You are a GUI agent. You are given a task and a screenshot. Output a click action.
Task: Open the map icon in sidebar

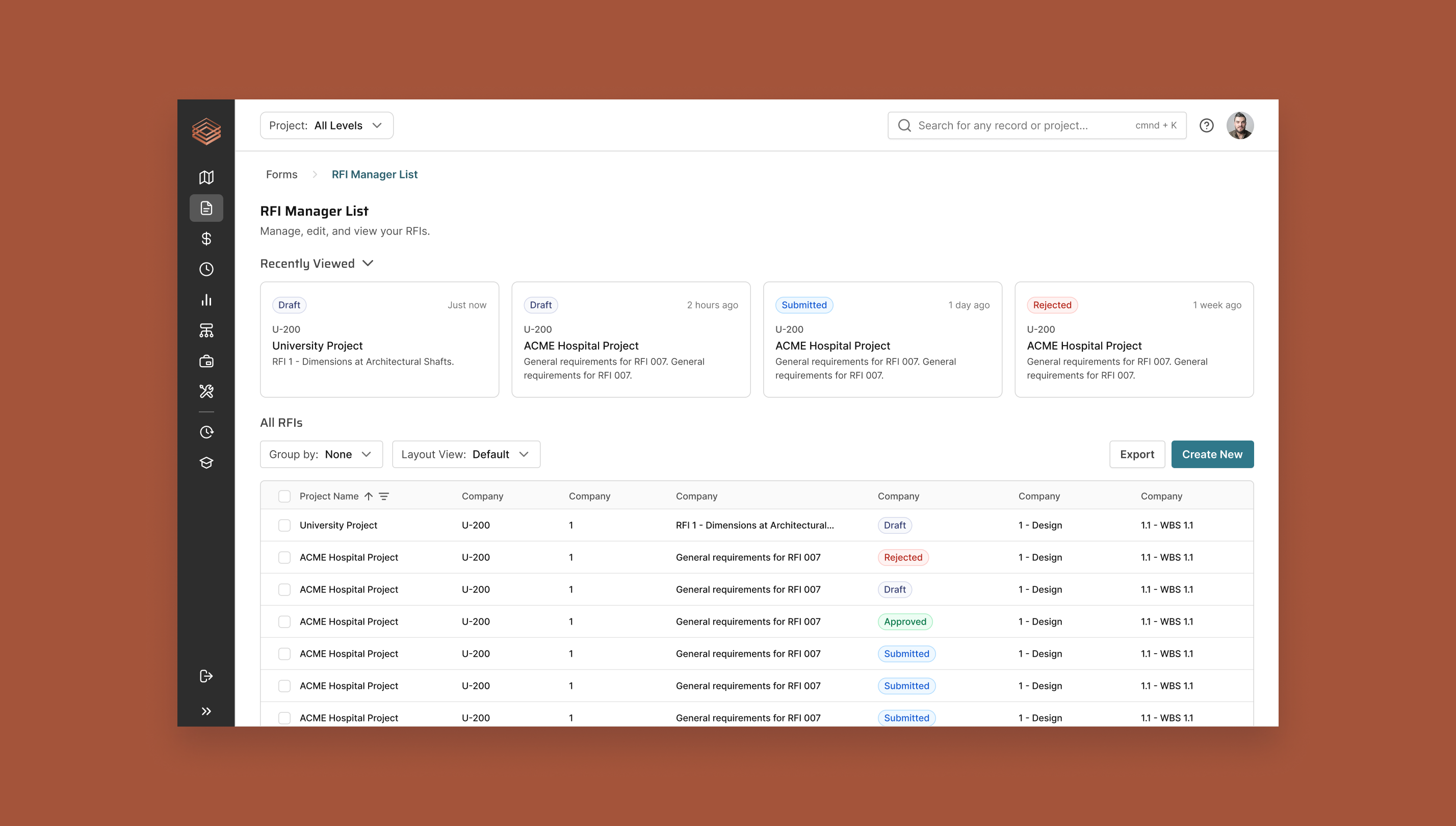pos(206,177)
